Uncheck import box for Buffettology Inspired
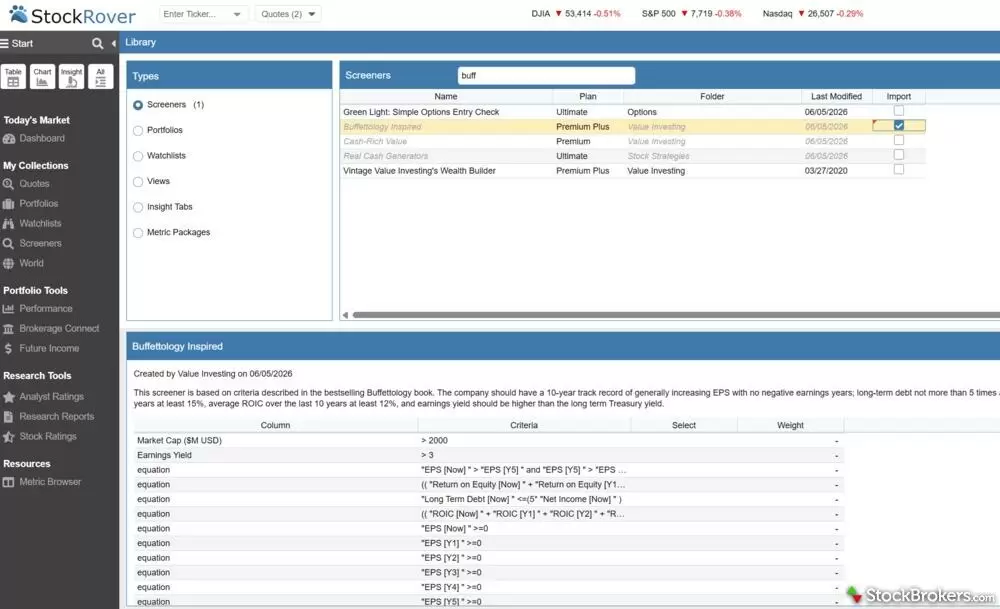The width and height of the screenshot is (1000, 609). click(x=899, y=126)
